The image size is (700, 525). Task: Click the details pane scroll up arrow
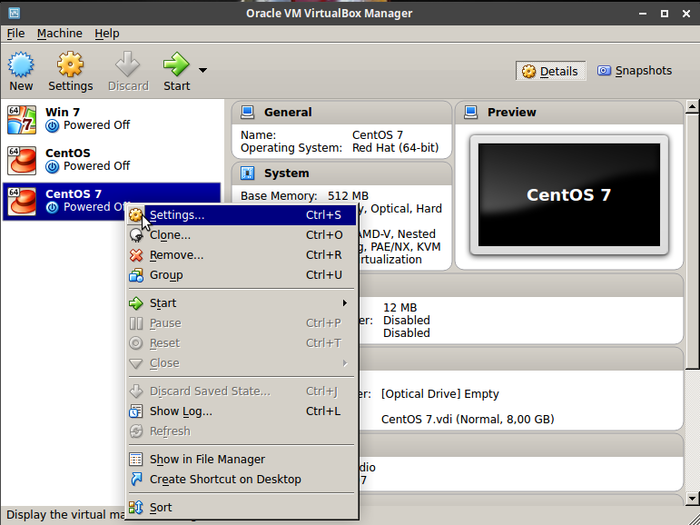(x=692, y=106)
